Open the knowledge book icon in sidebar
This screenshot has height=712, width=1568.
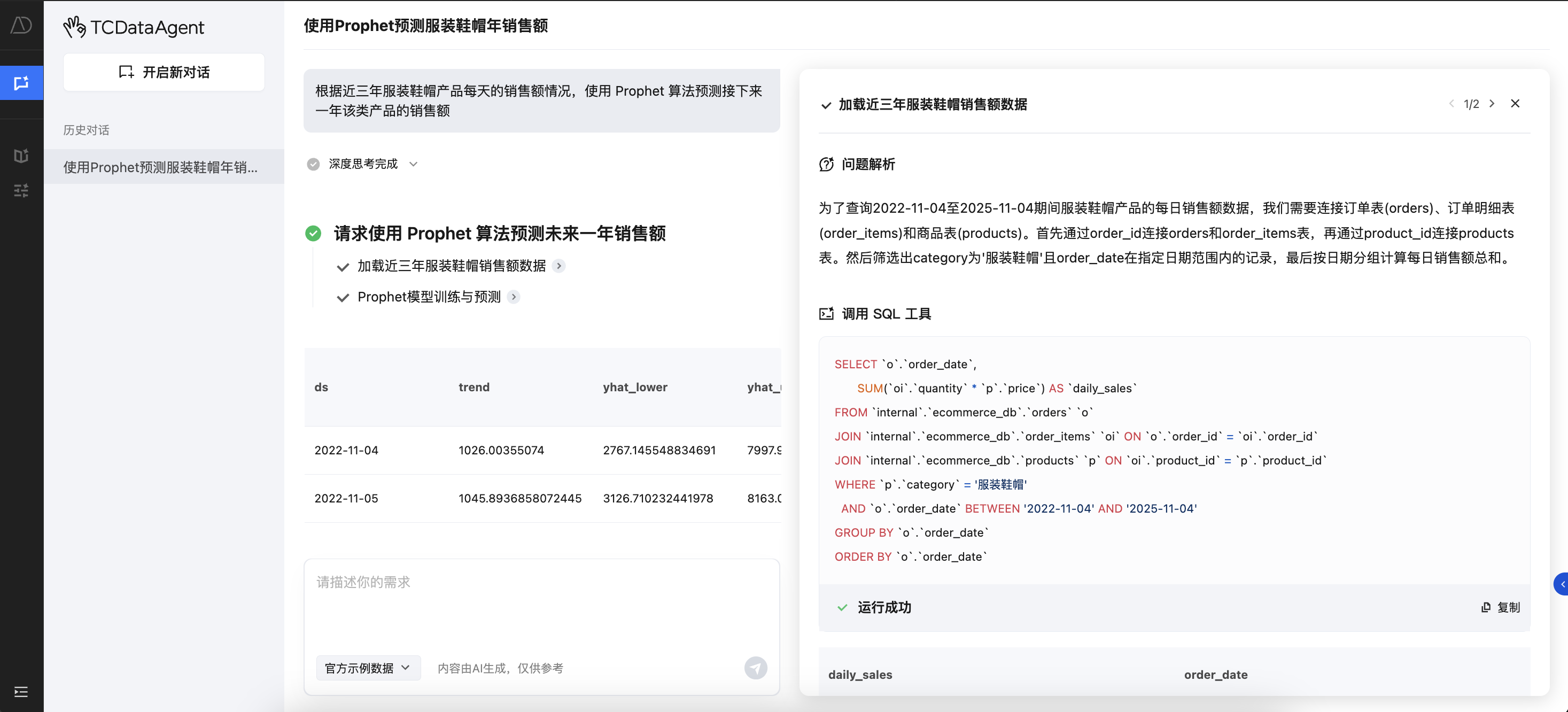coord(21,156)
